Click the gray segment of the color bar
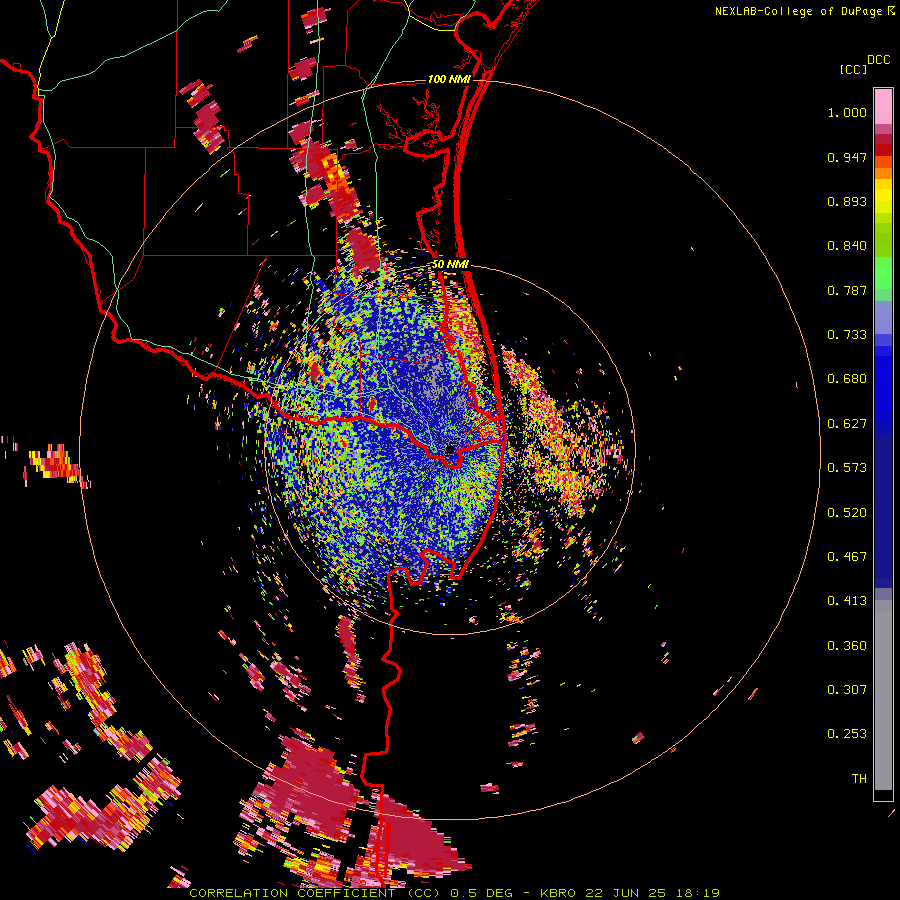 point(883,695)
